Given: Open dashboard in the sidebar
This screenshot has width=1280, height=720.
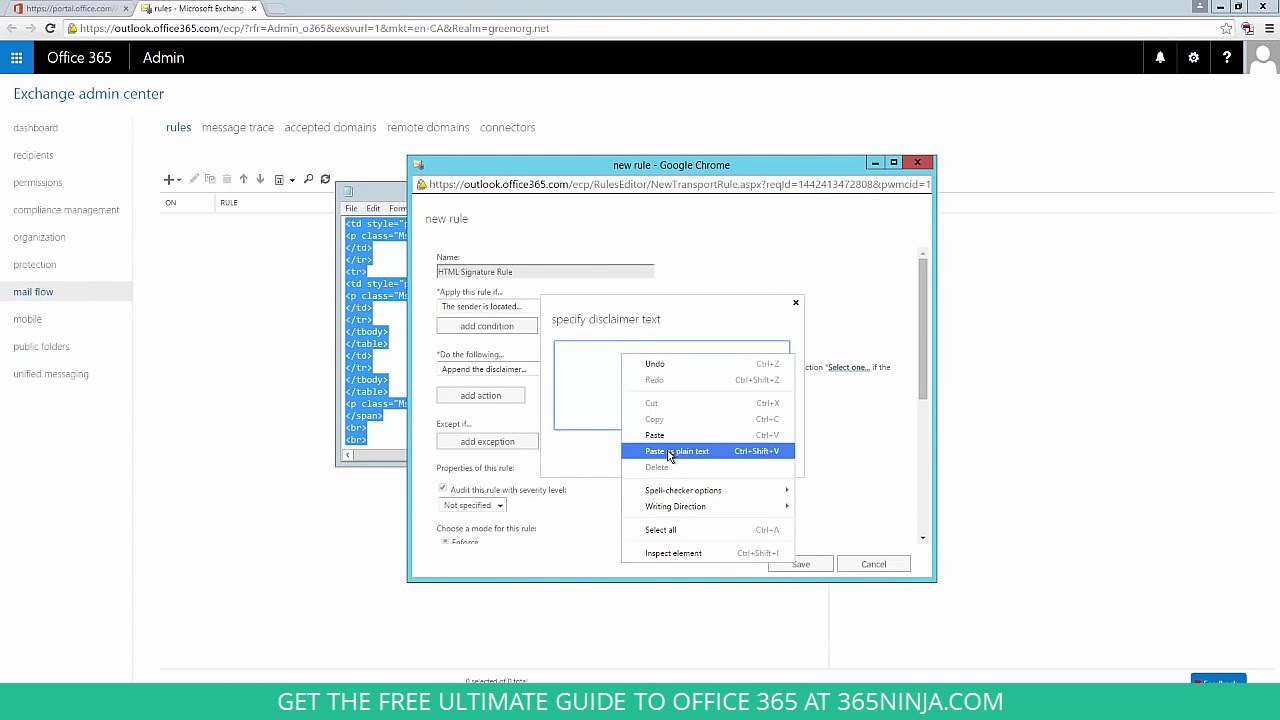Looking at the screenshot, I should pyautogui.click(x=36, y=128).
